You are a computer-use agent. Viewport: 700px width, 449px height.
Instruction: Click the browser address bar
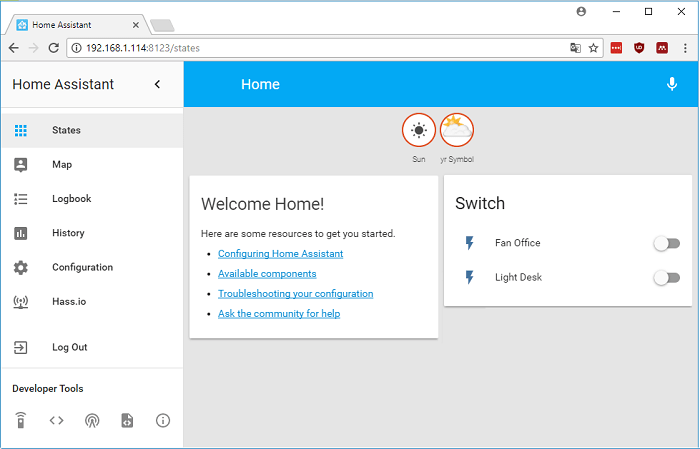click(320, 47)
